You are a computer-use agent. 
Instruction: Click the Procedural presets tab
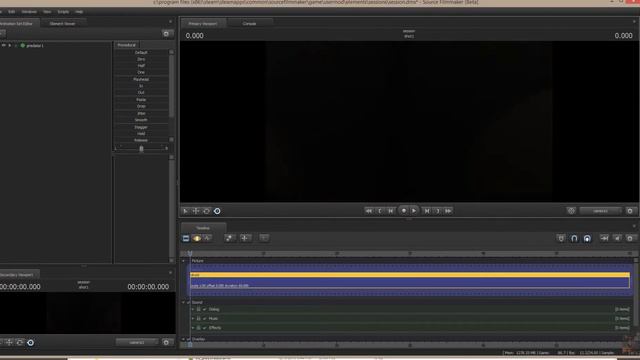(127, 45)
